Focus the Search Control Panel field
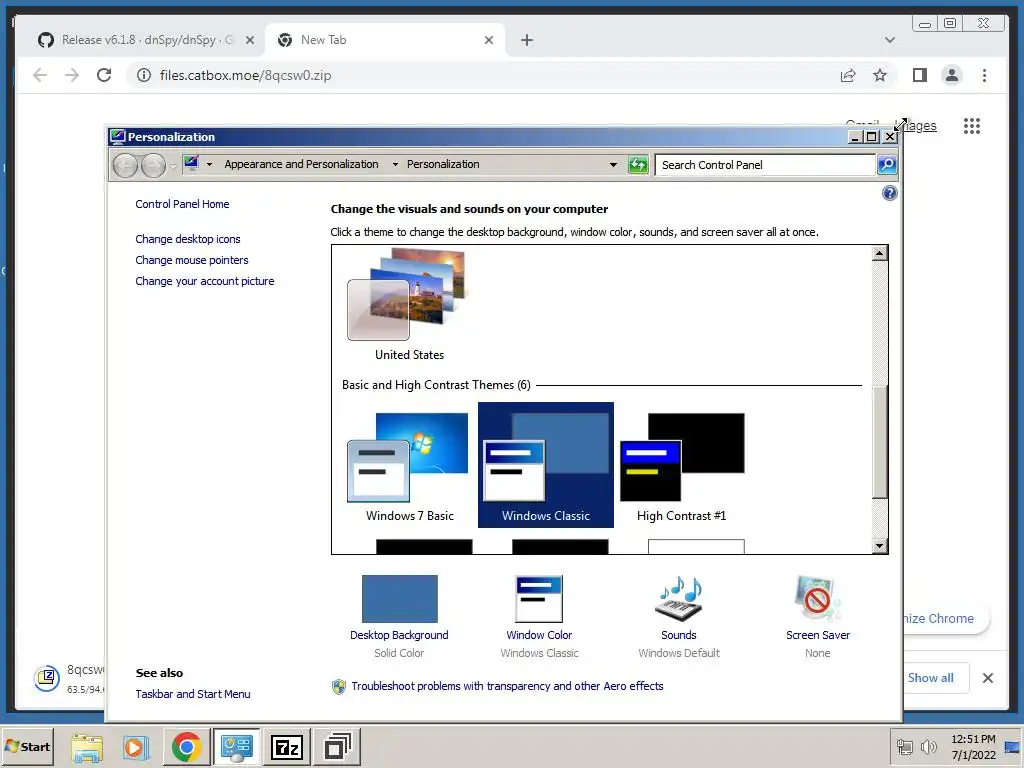Image resolution: width=1024 pixels, height=768 pixels. 765,165
